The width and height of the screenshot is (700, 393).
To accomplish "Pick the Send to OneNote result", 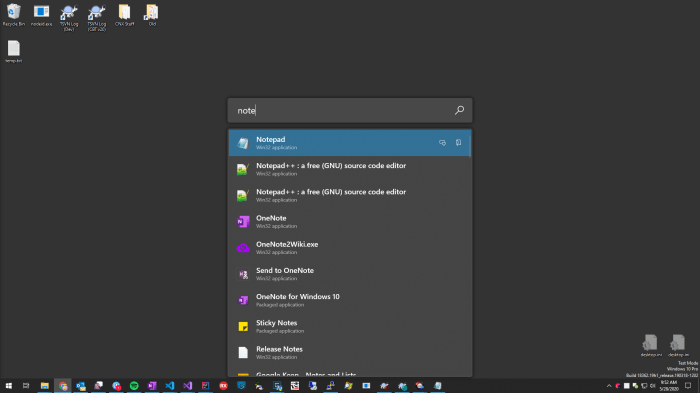I will pos(350,274).
